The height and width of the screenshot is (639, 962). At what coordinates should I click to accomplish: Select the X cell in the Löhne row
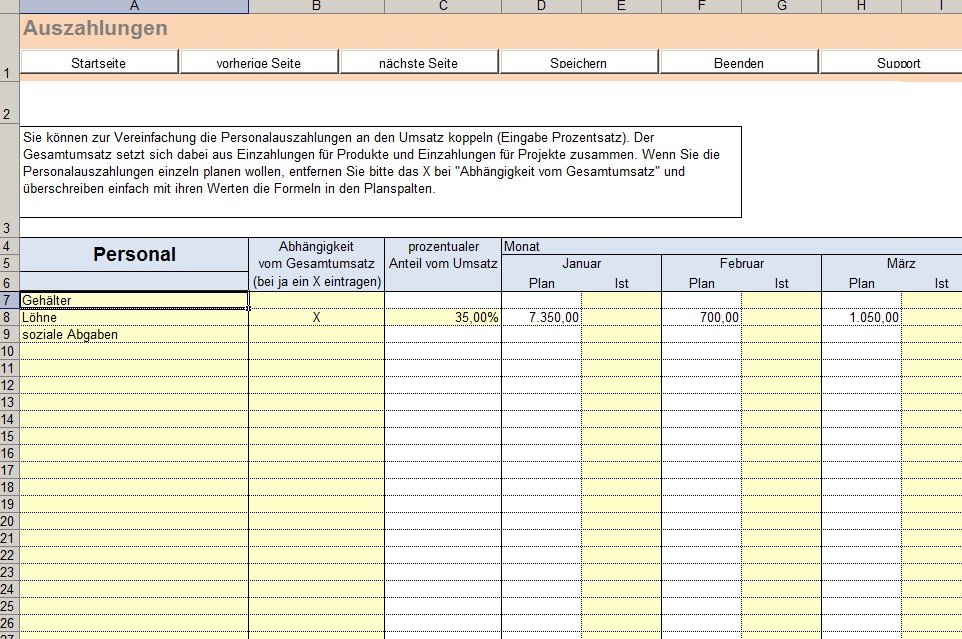316,317
